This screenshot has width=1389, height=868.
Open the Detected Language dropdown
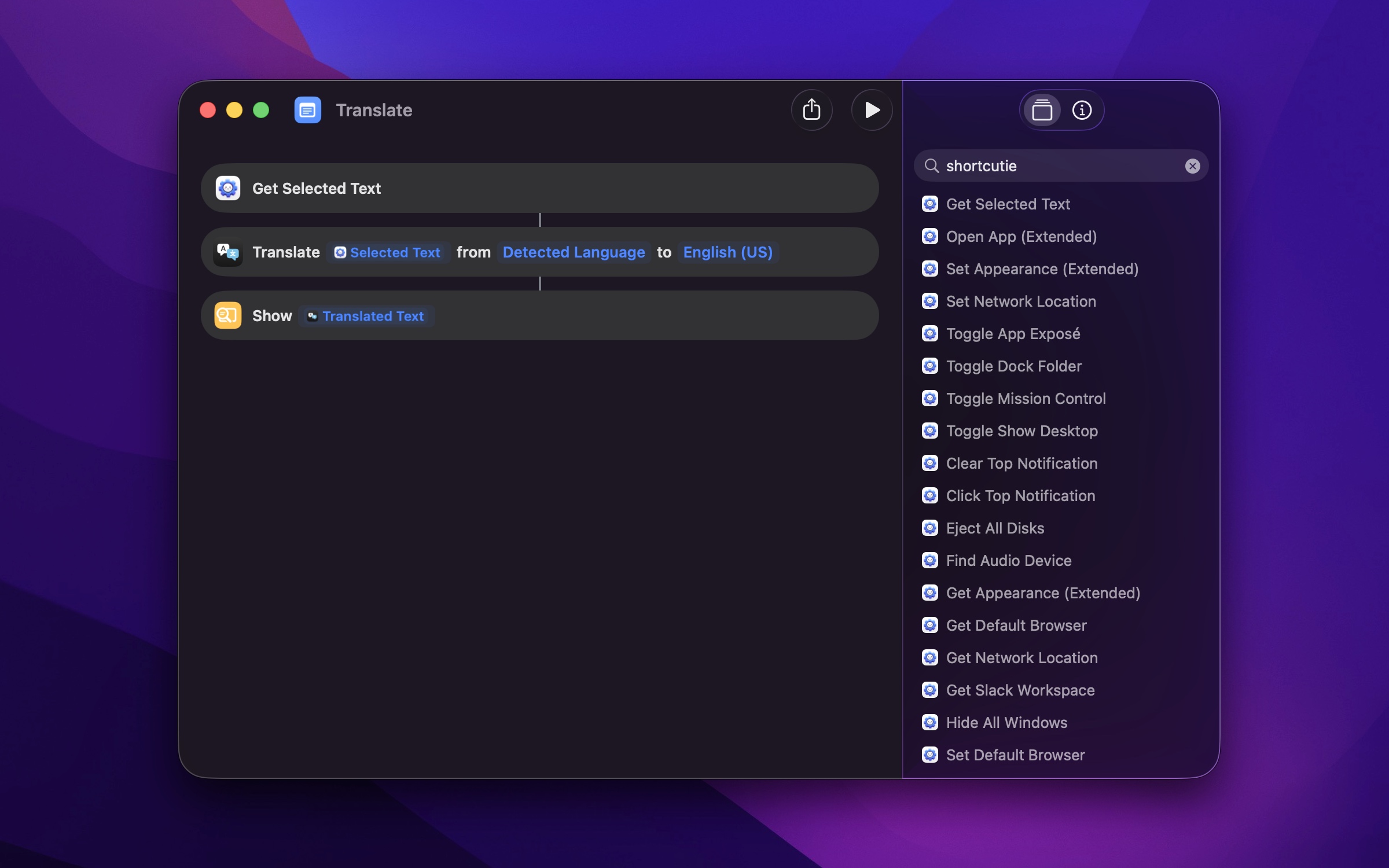point(574,252)
